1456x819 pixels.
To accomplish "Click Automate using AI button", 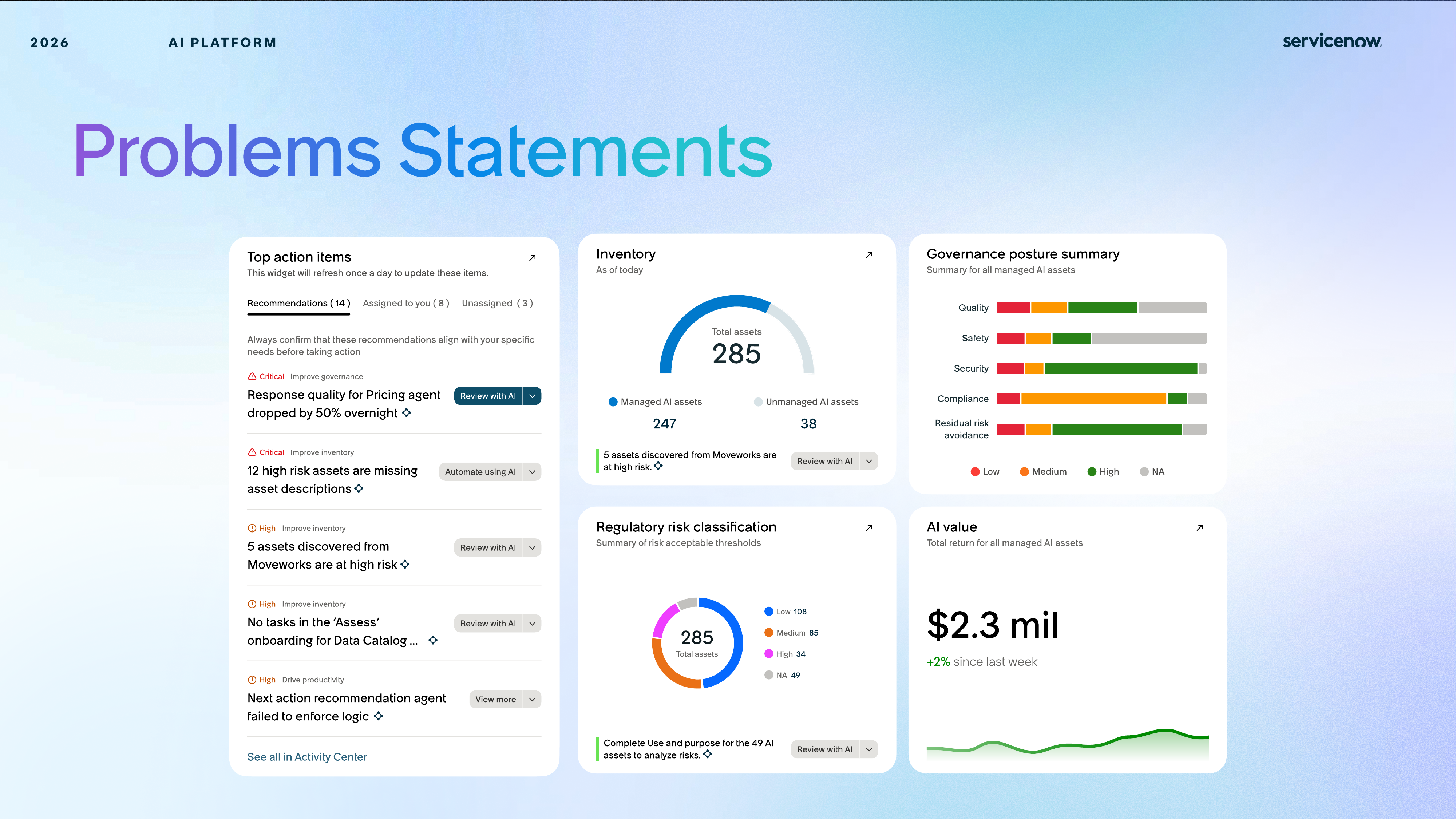I will point(480,472).
